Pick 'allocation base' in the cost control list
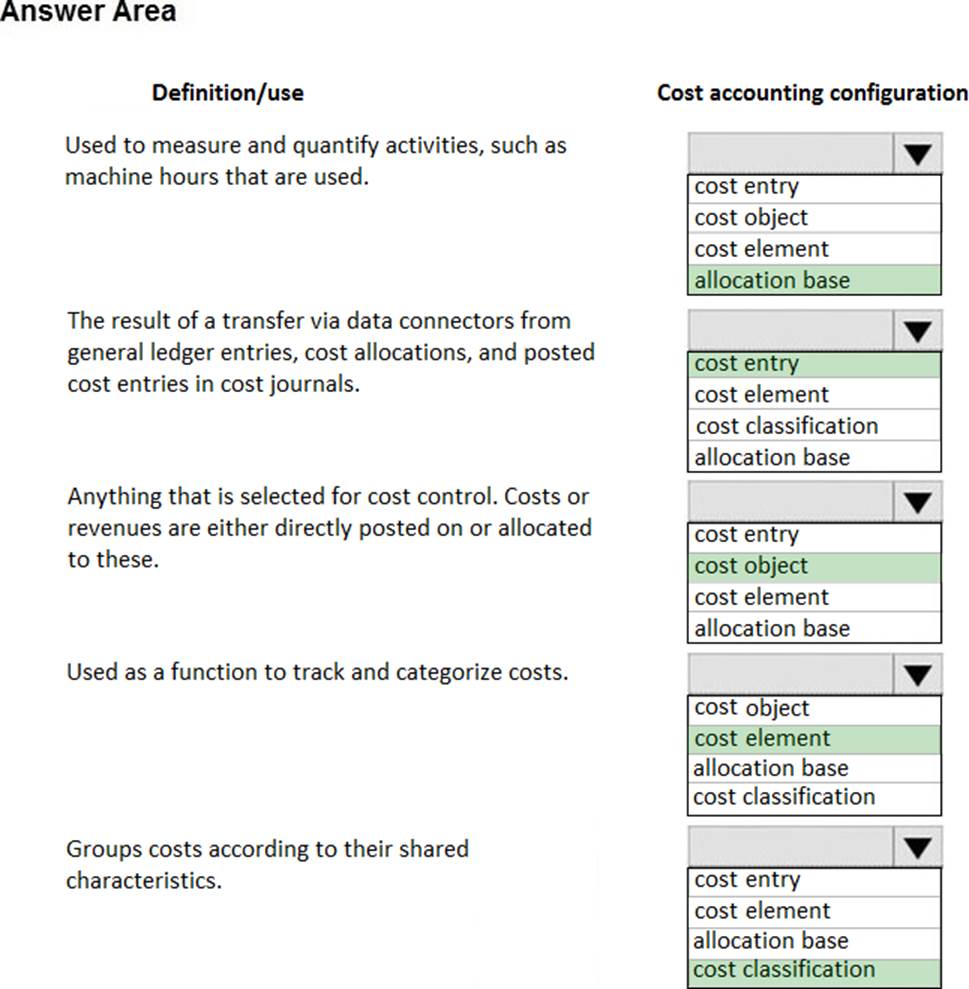969x989 pixels. point(772,629)
